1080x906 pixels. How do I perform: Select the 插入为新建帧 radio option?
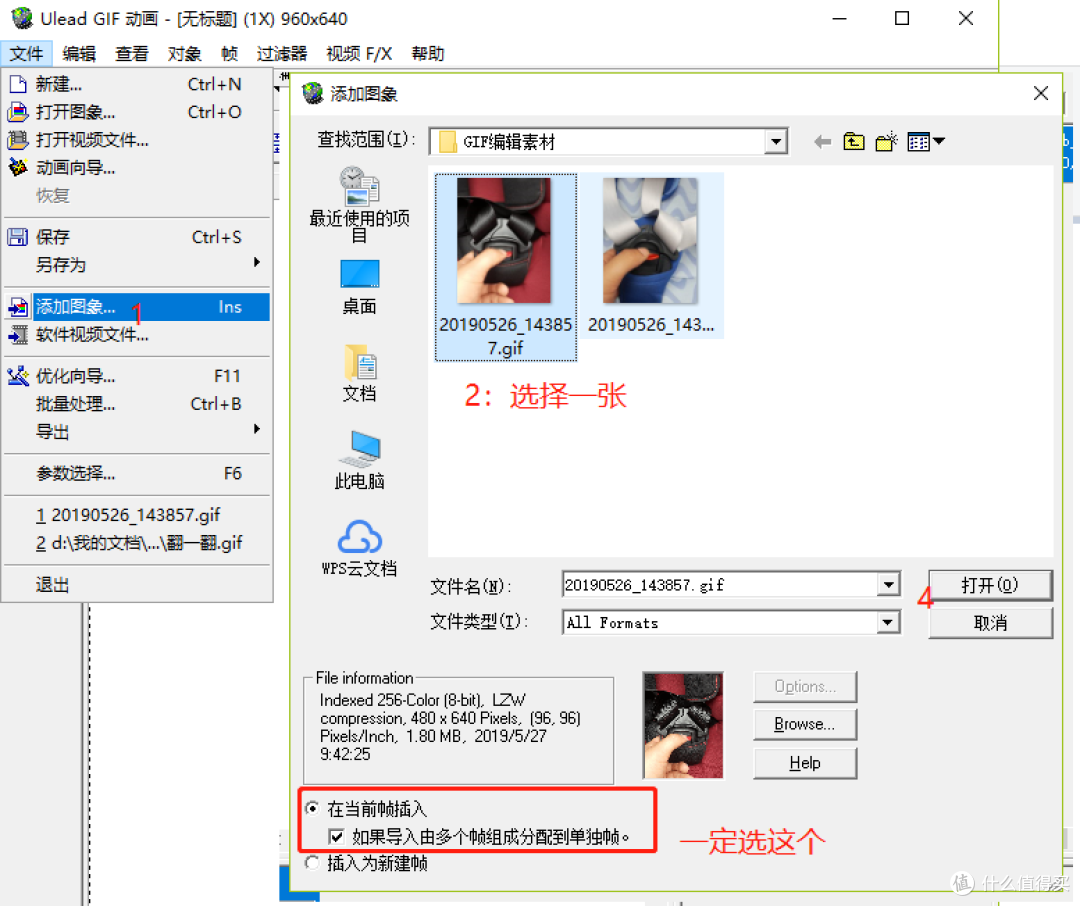(311, 863)
